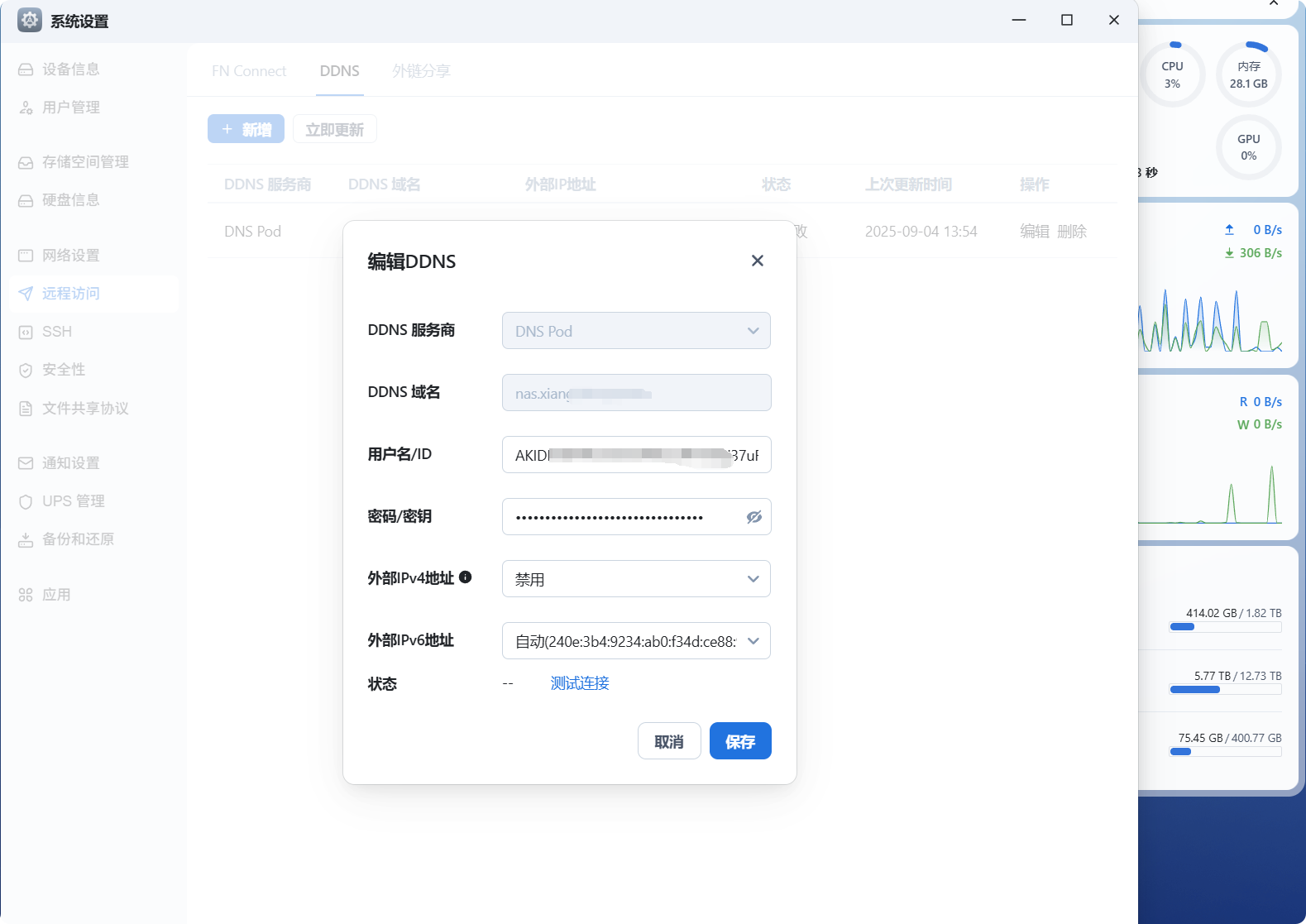Screen dimensions: 1306x924
Task: Open 存储空间管理 in the sidebar
Action: point(95,162)
